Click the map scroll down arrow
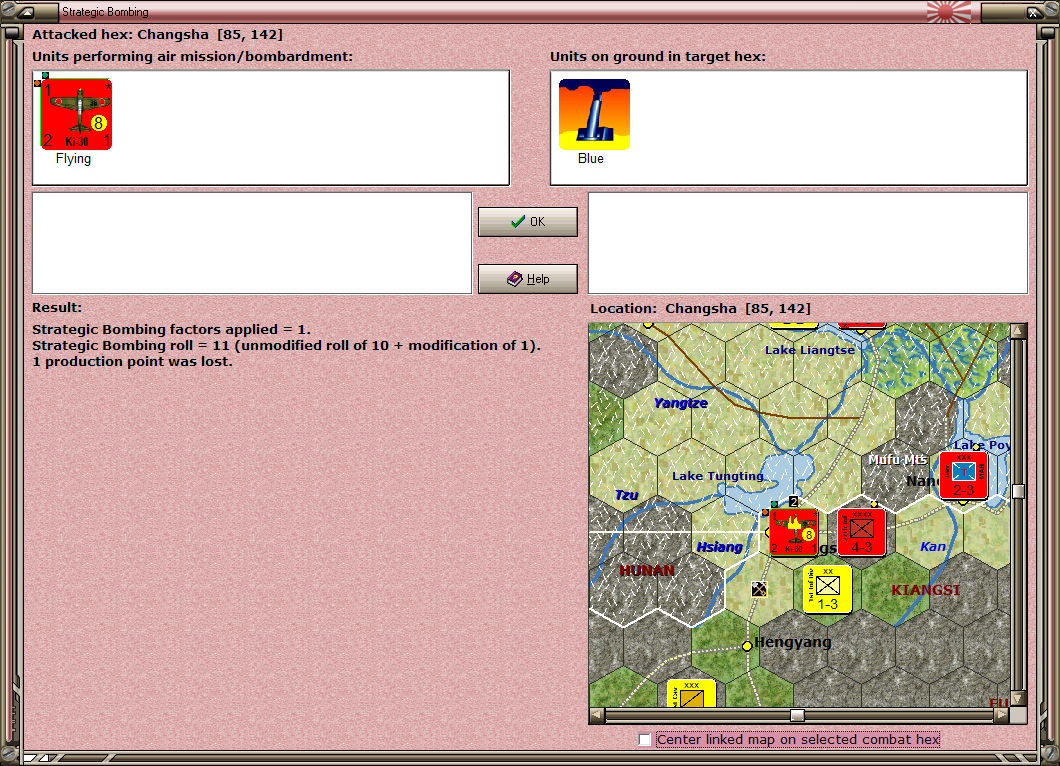 [x=1018, y=698]
